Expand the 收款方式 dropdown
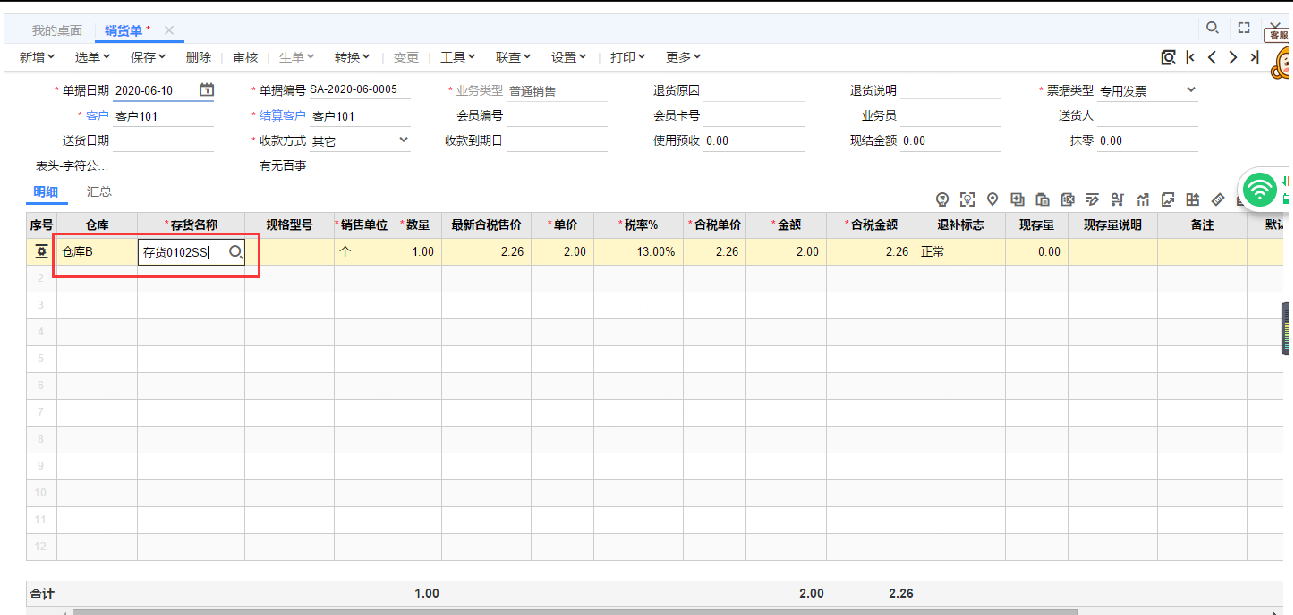 [x=403, y=140]
